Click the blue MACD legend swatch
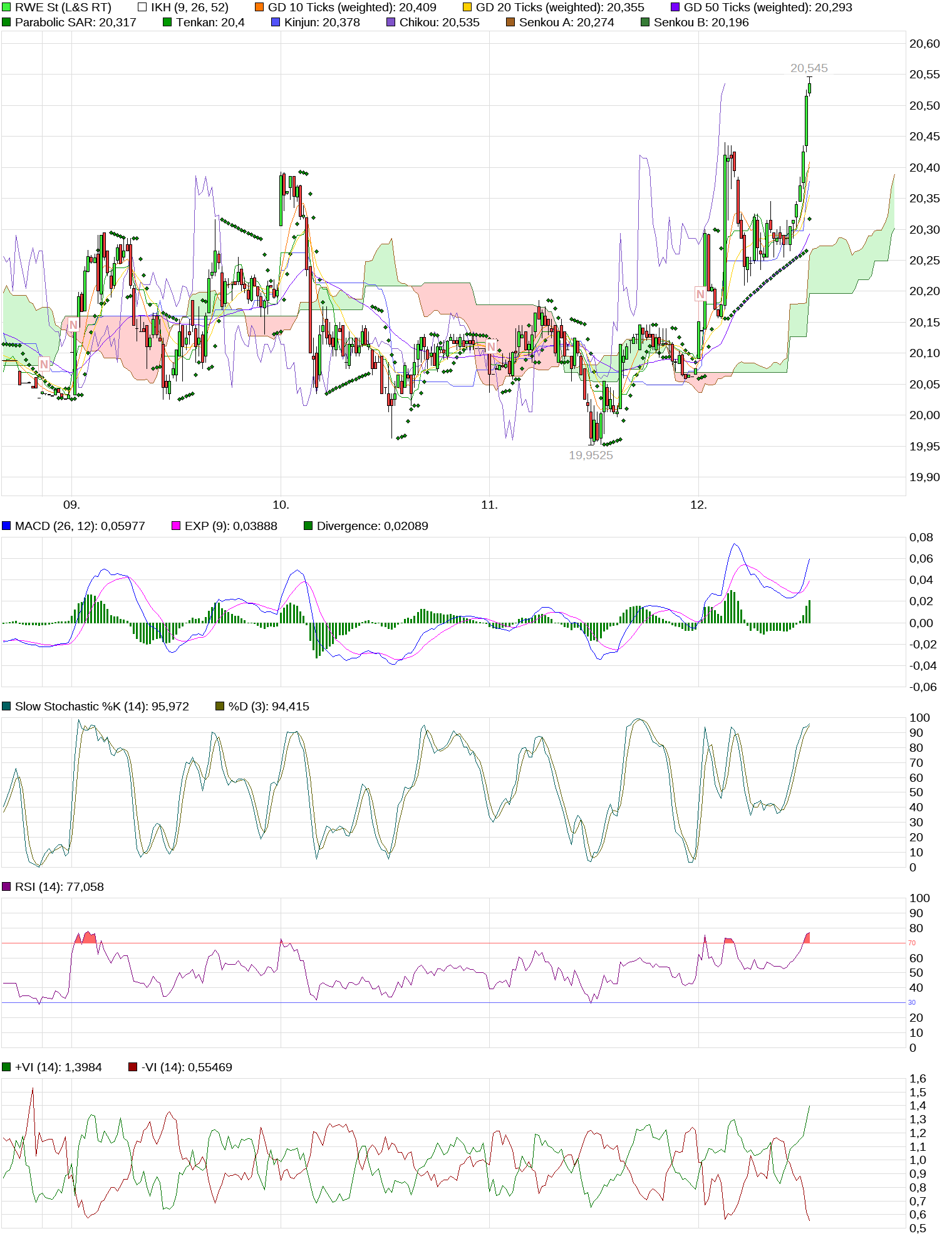The height and width of the screenshot is (1241, 952). (6, 526)
